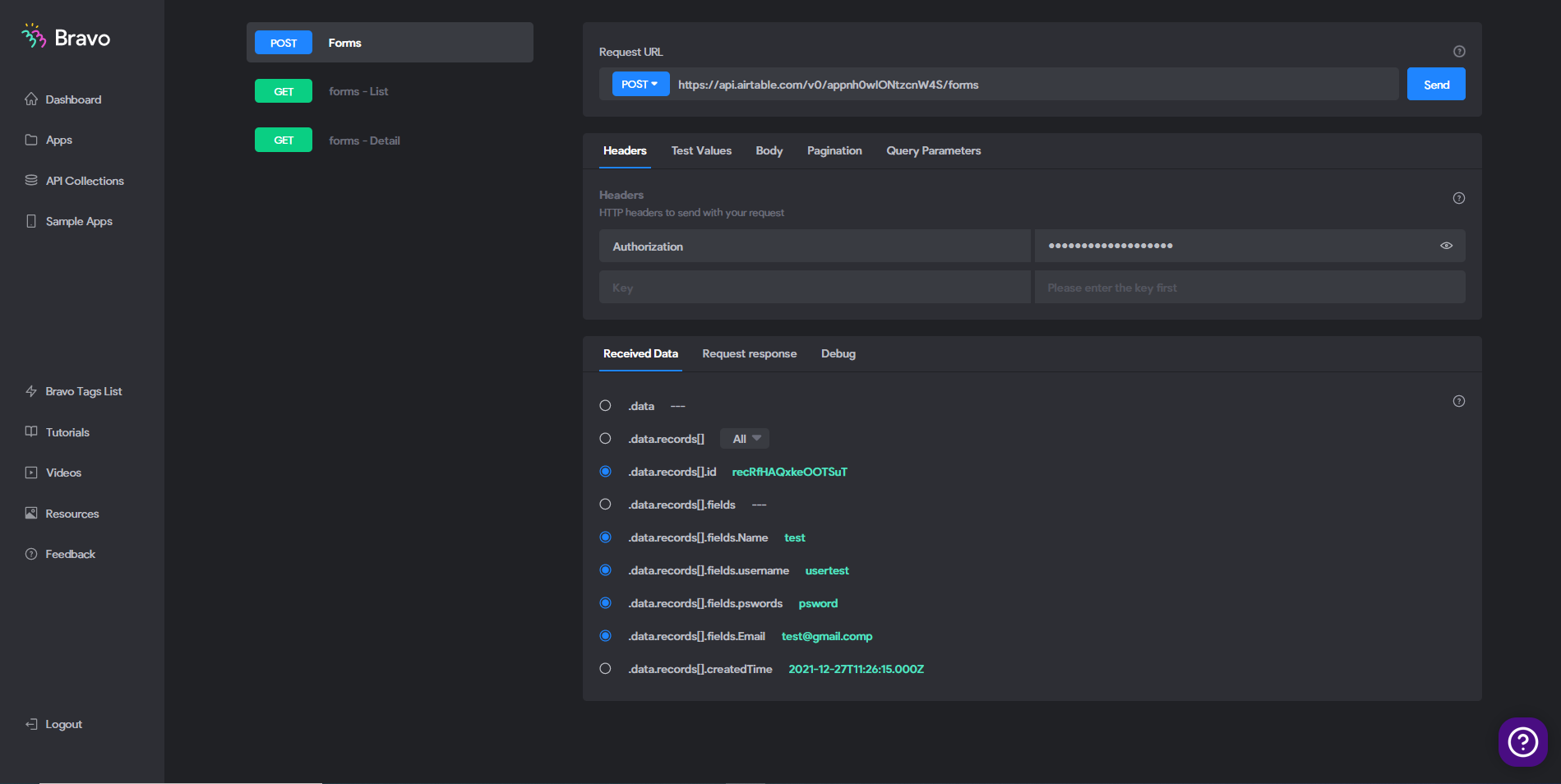Screen dimensions: 1561x784
Task: Toggle the fields.username radio button
Action: [x=606, y=570]
